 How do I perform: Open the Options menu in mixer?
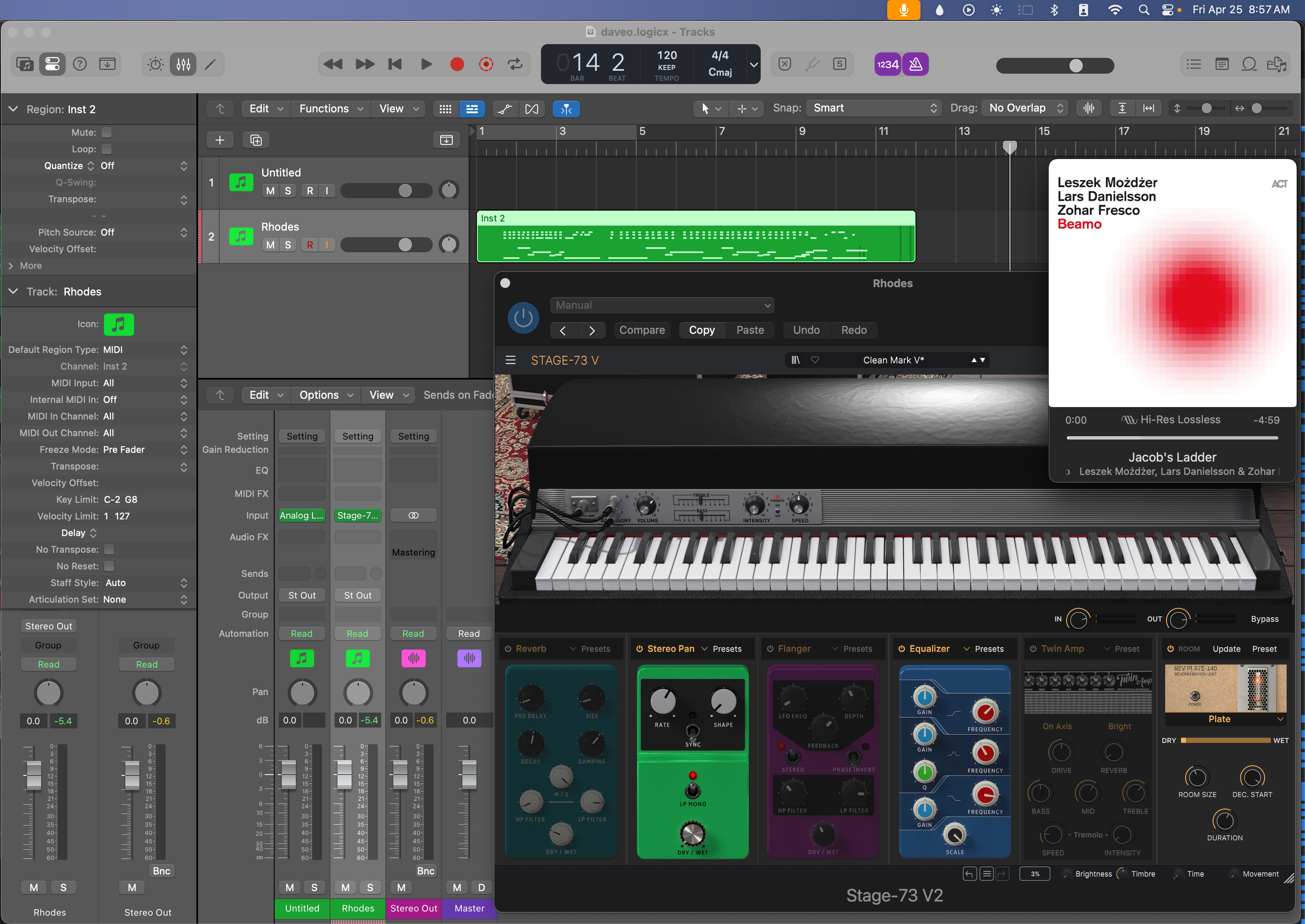point(325,395)
